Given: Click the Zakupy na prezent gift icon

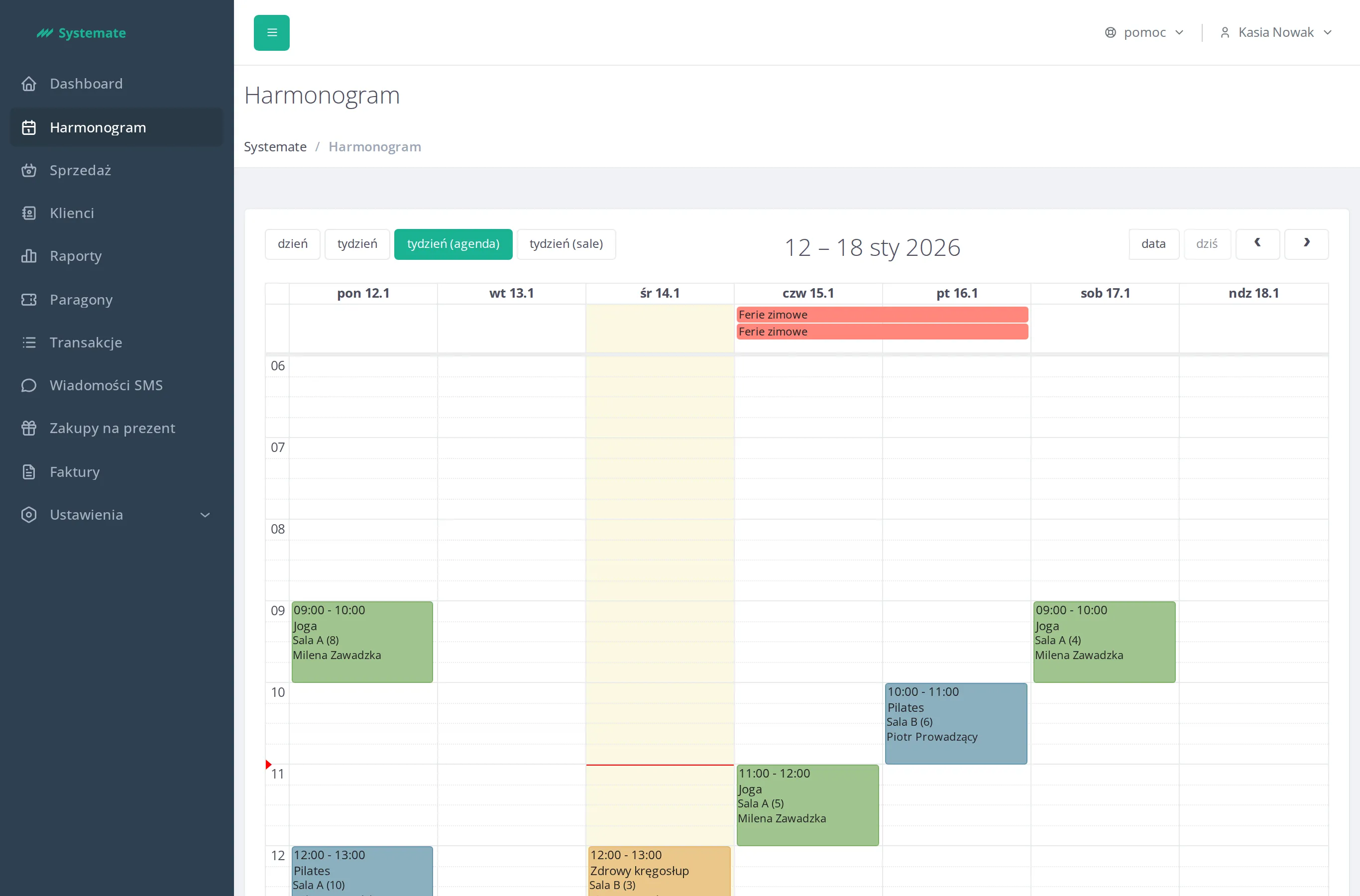Looking at the screenshot, I should [28, 428].
